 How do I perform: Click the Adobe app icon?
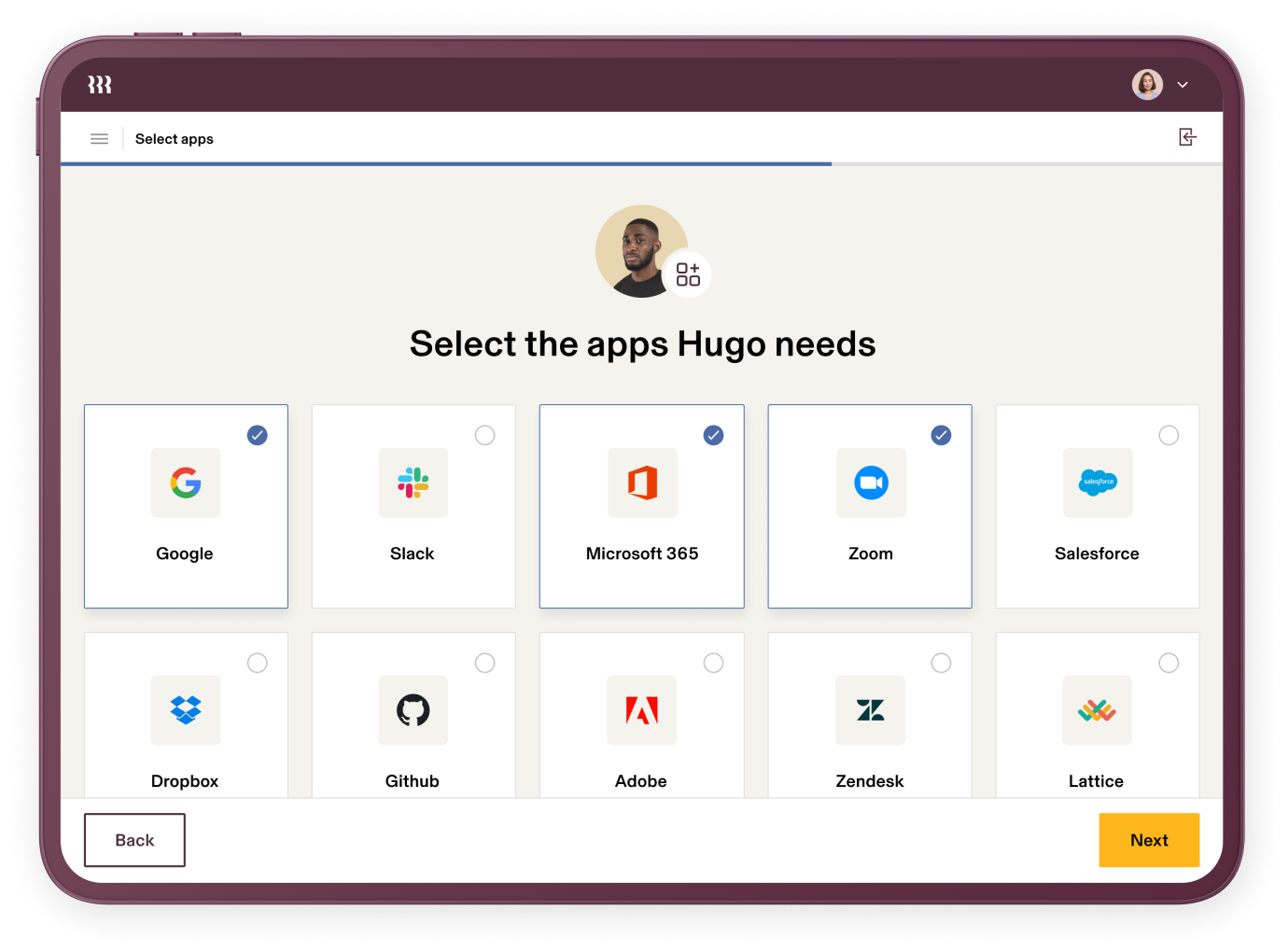pyautogui.click(x=641, y=710)
